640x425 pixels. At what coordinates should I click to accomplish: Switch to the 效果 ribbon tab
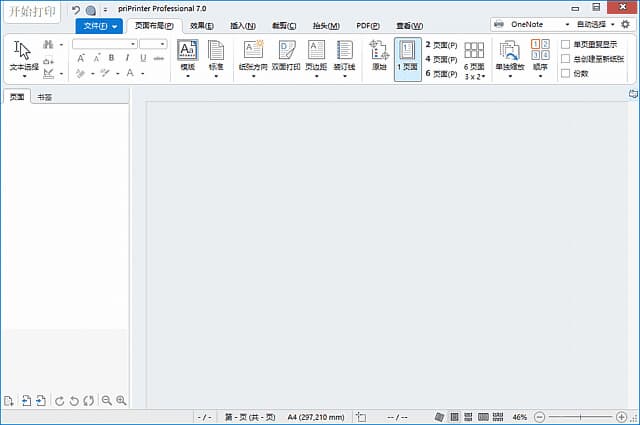click(x=202, y=25)
